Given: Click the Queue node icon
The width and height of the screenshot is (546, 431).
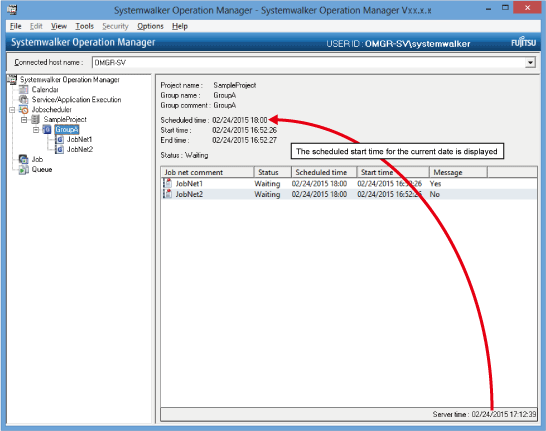Looking at the screenshot, I should pyautogui.click(x=23, y=170).
